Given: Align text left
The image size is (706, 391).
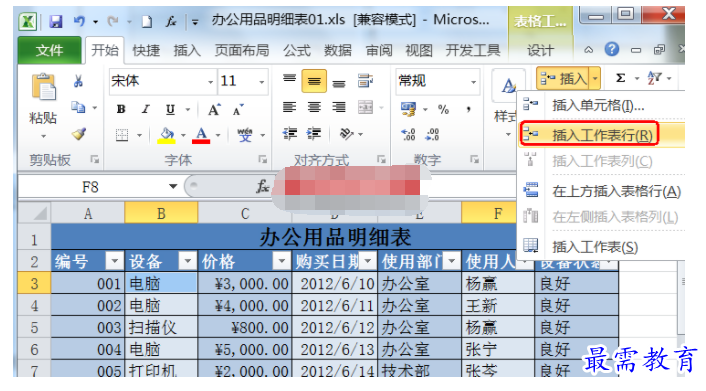Looking at the screenshot, I should pyautogui.click(x=289, y=107).
